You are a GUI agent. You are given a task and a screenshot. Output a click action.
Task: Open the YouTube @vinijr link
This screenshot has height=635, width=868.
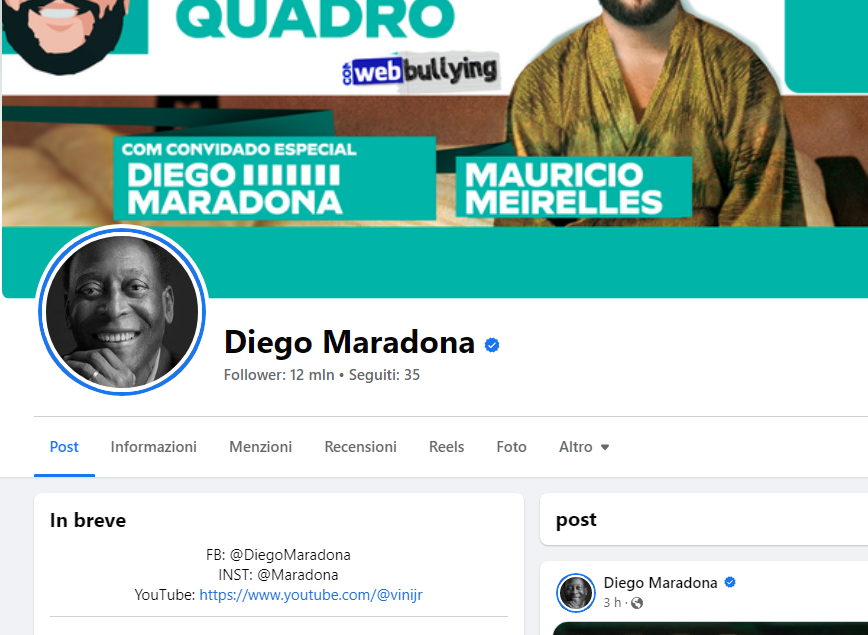(311, 595)
